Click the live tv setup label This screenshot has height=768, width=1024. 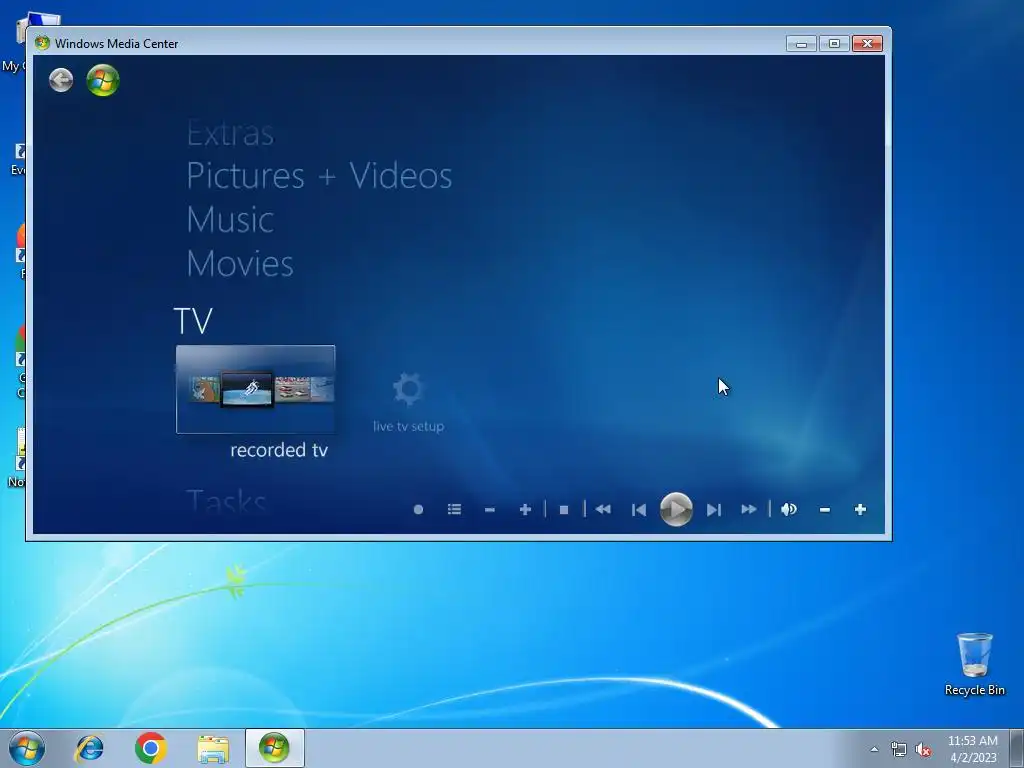[x=409, y=426]
